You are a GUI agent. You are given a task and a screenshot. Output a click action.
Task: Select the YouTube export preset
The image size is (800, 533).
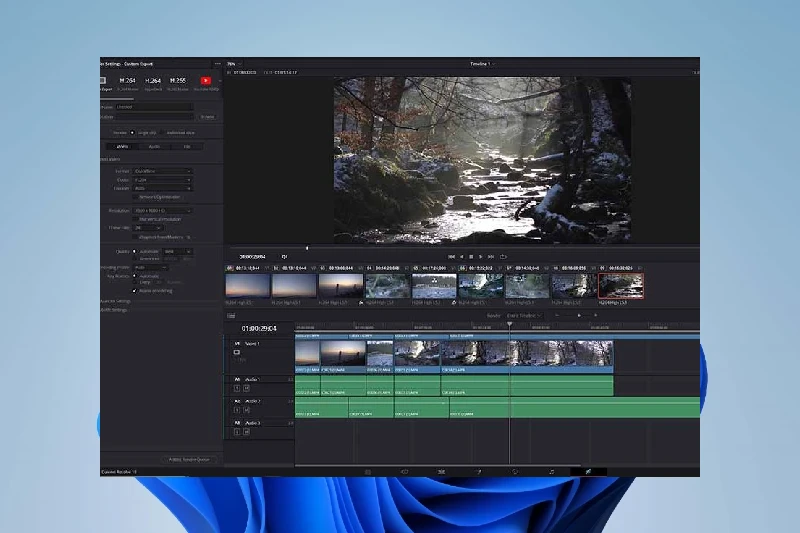point(206,81)
